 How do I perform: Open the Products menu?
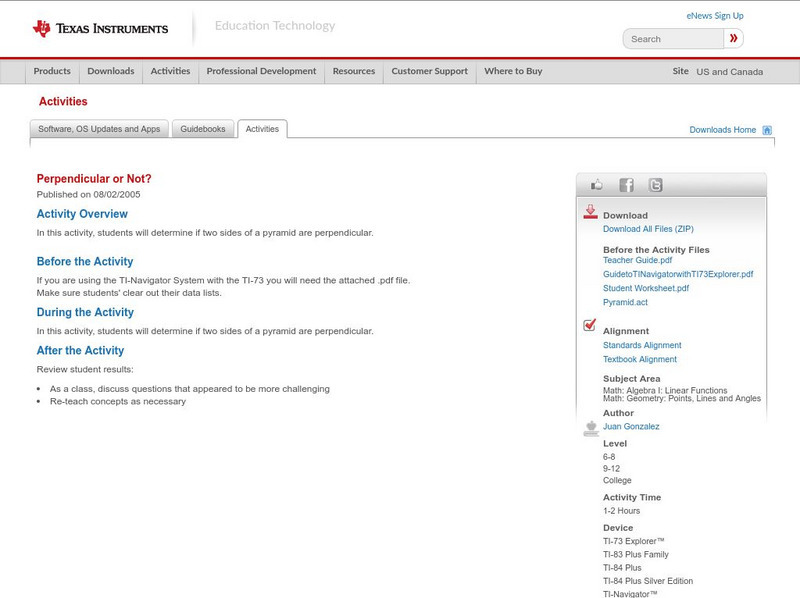tap(52, 72)
